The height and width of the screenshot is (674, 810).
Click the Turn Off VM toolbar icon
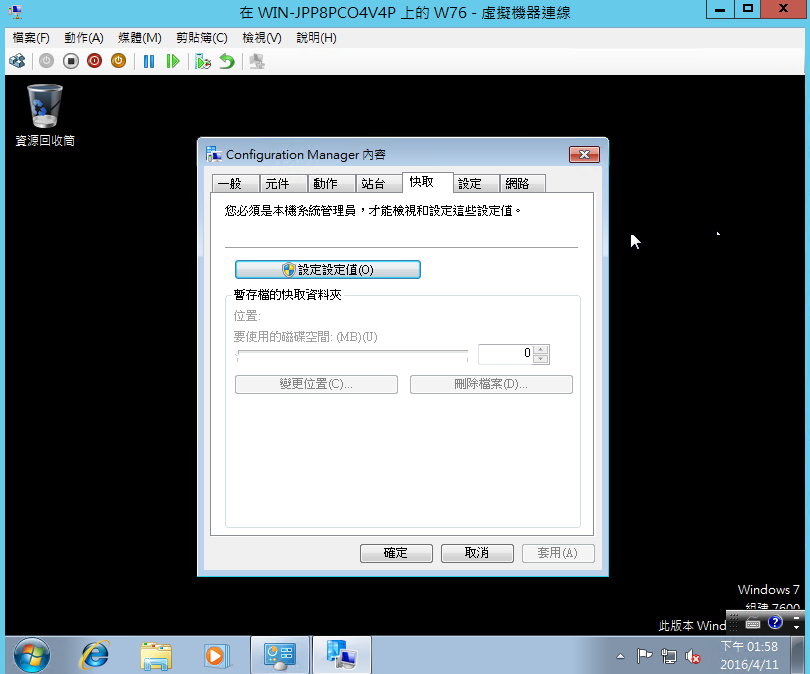[71, 61]
